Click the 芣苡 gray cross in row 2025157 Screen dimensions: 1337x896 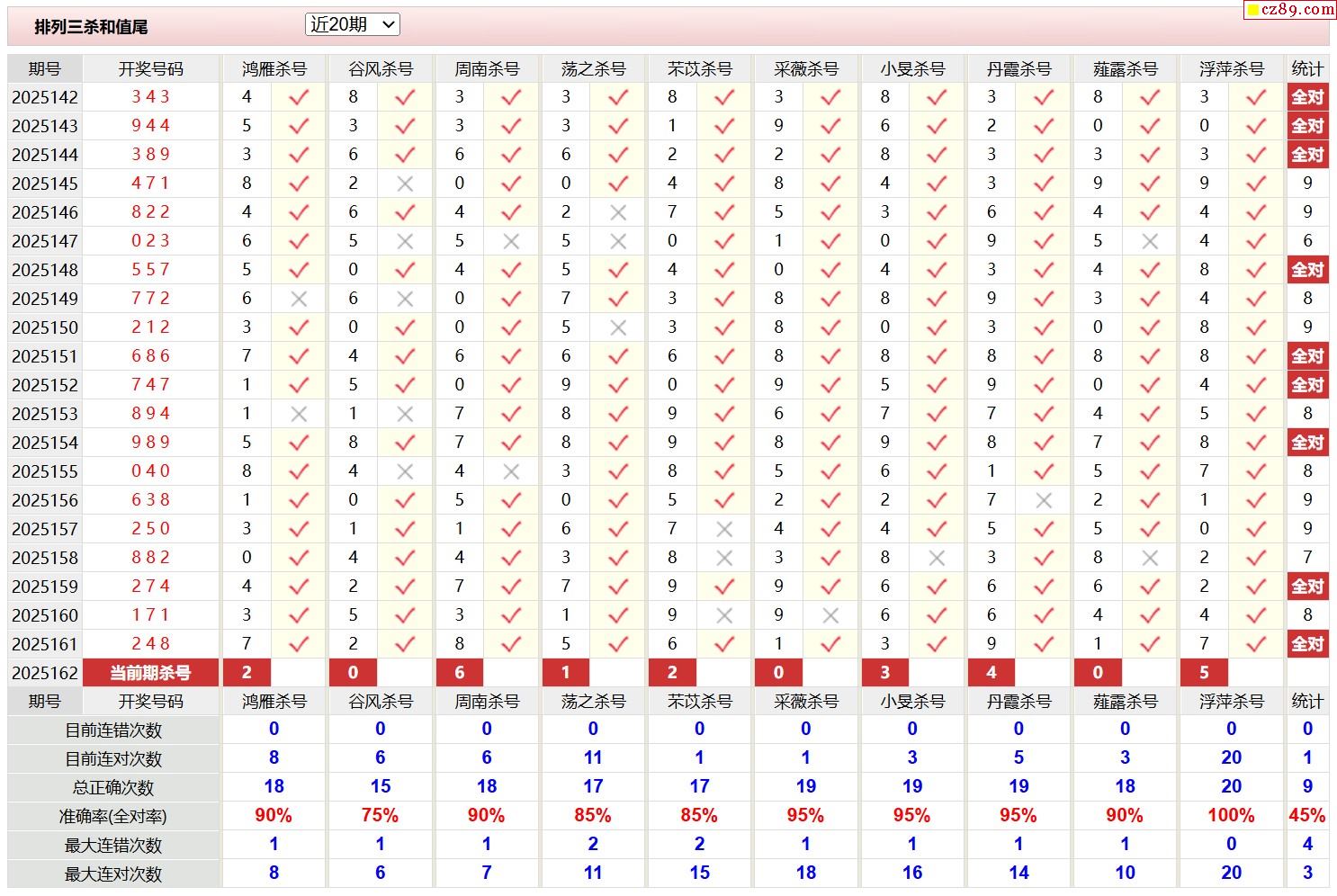pyautogui.click(x=723, y=529)
